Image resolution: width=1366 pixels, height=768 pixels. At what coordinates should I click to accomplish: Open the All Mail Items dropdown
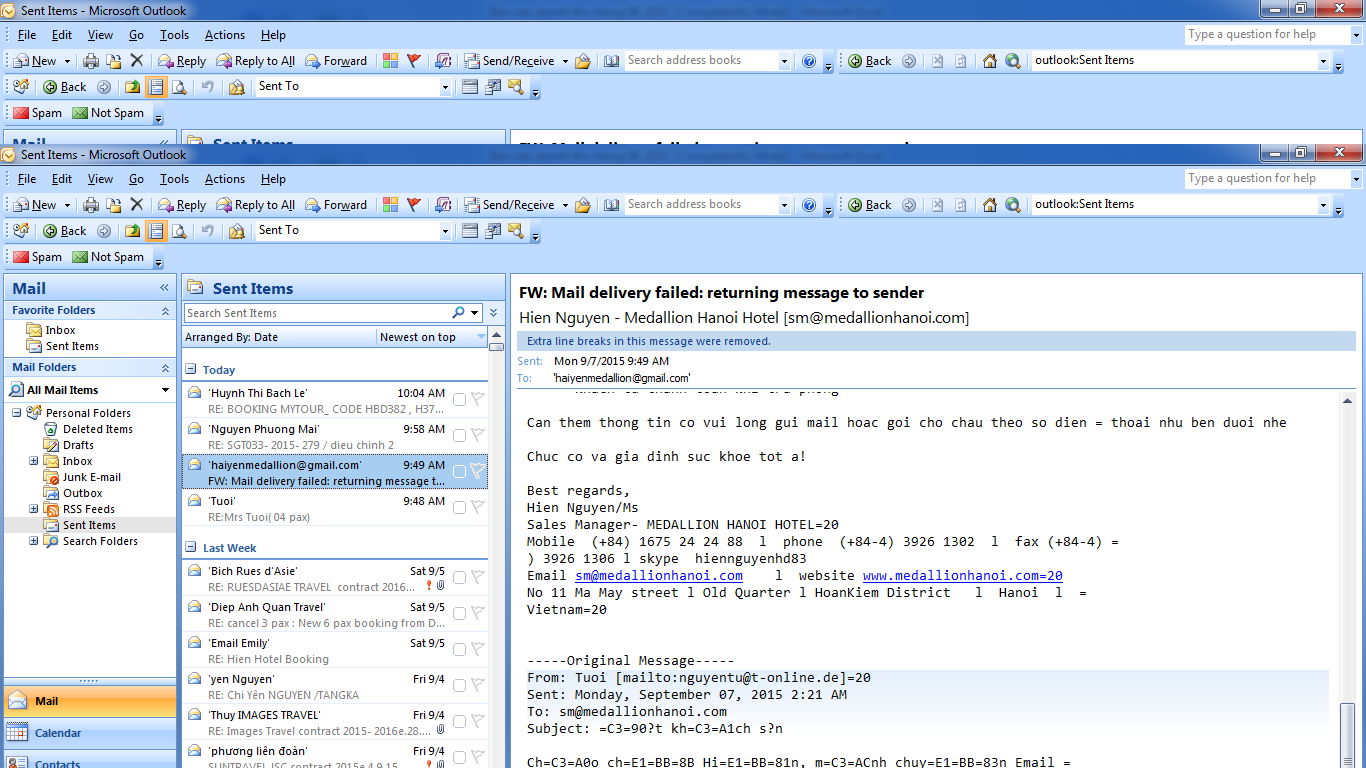(166, 390)
